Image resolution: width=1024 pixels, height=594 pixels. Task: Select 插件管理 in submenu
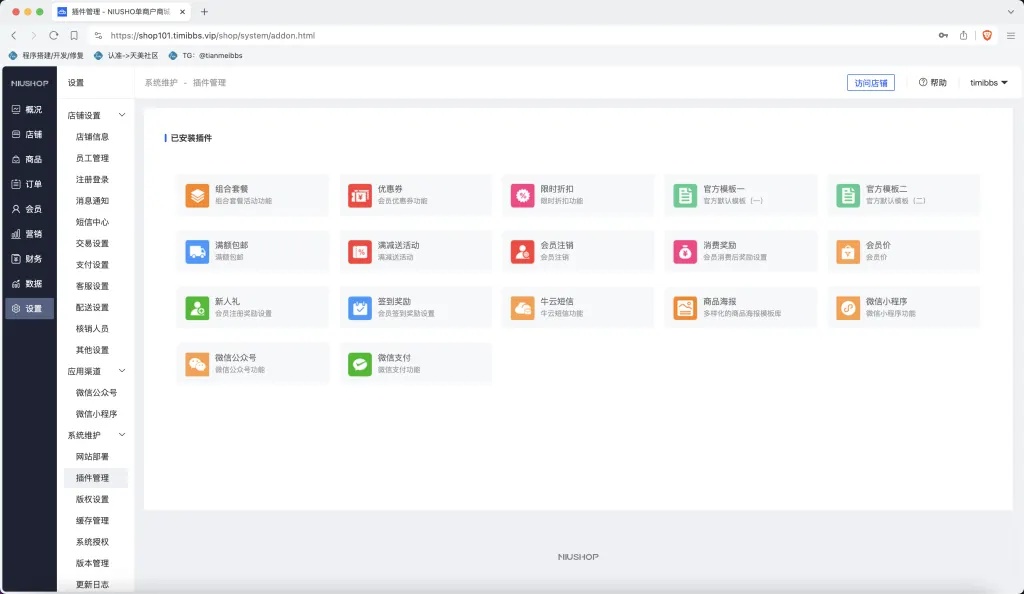[95, 478]
